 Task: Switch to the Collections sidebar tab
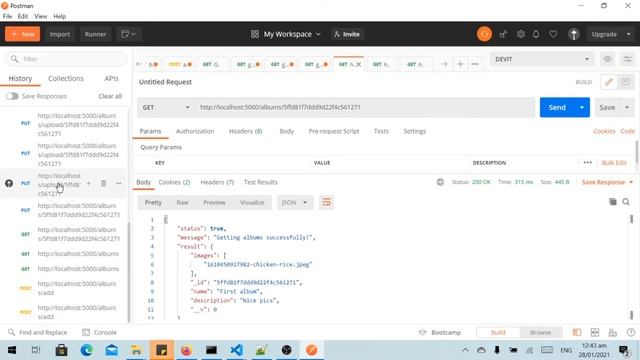66,78
